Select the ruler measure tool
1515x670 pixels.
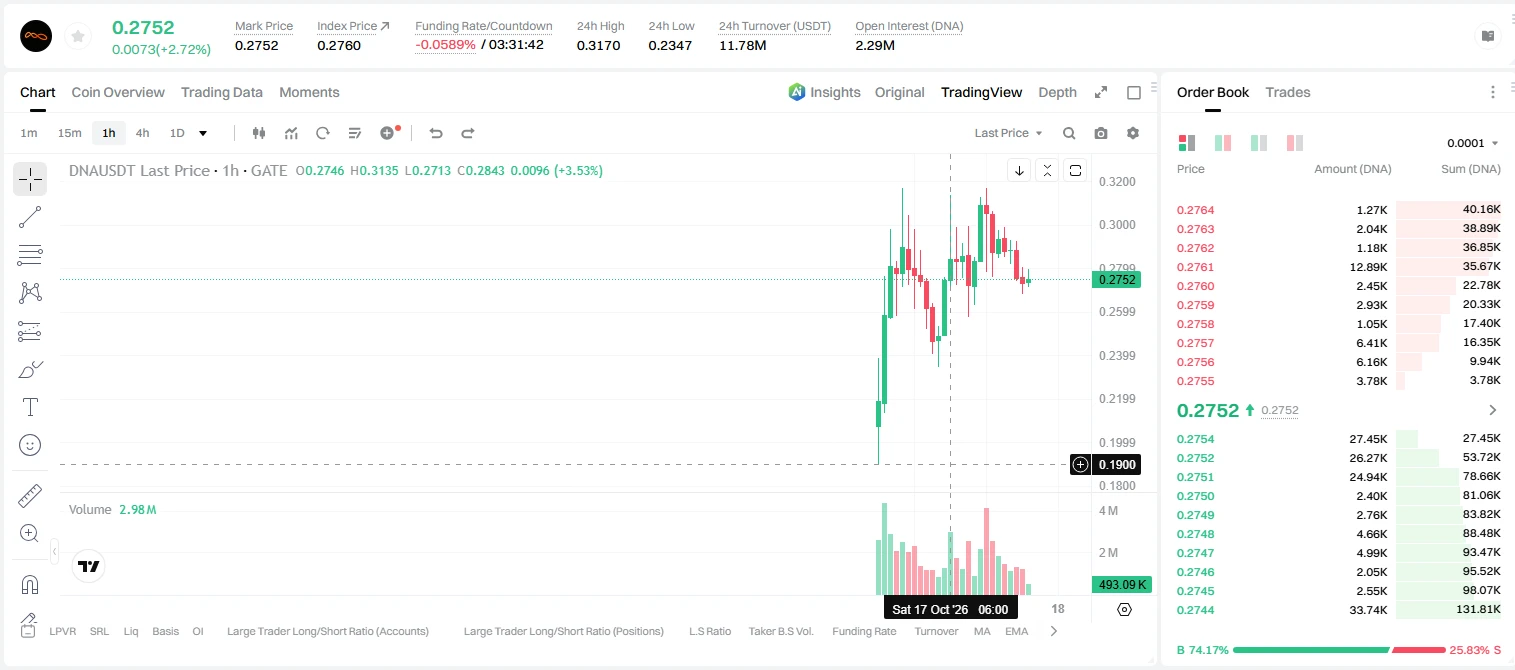[30, 495]
